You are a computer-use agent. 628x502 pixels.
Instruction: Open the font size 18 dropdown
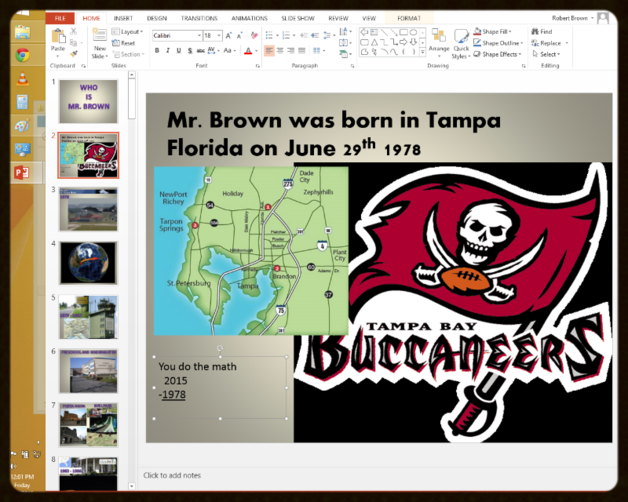click(x=219, y=36)
